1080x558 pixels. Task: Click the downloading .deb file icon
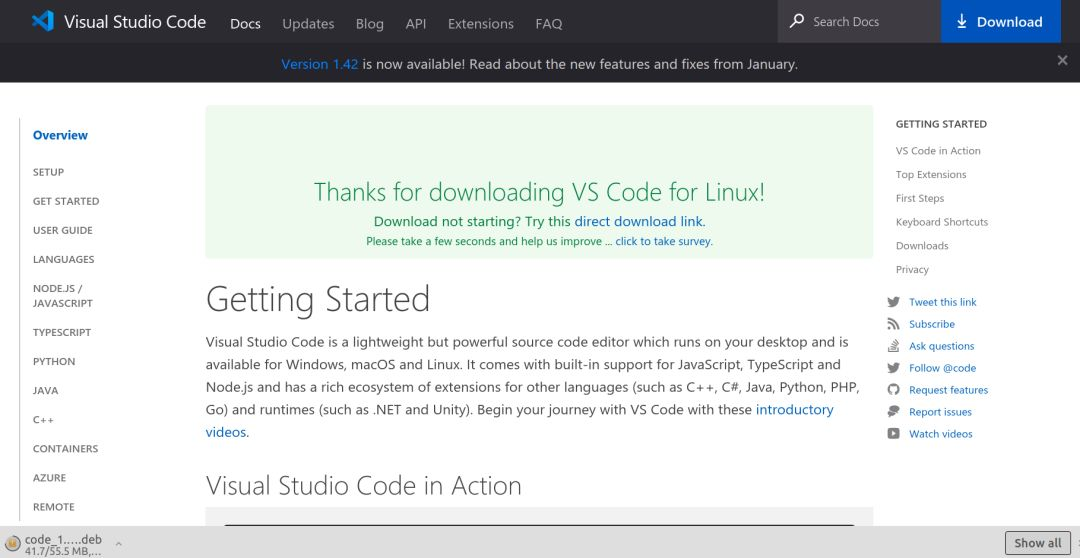click(x=12, y=544)
